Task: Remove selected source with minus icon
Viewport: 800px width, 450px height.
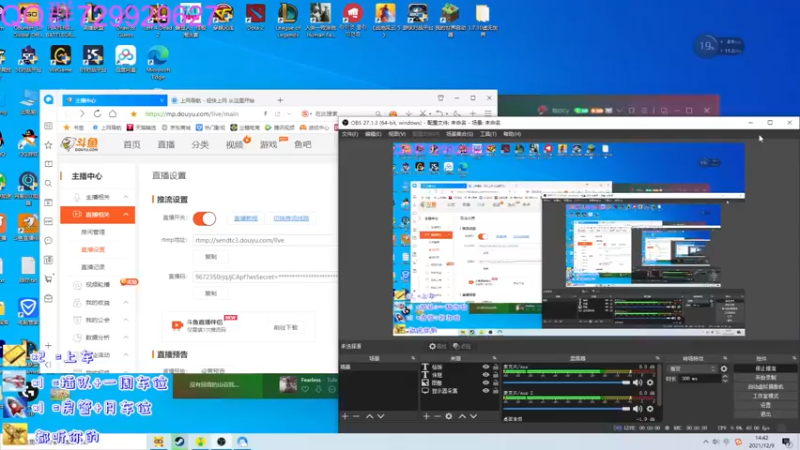Action: (x=437, y=416)
